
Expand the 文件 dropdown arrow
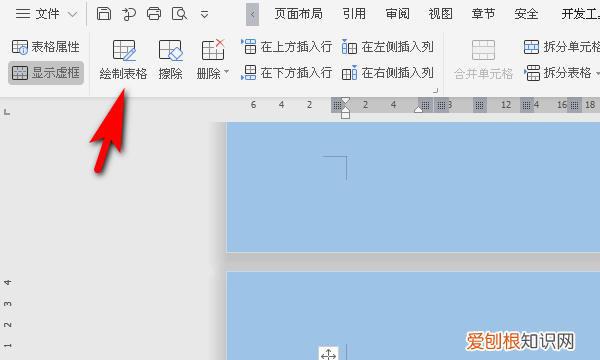point(72,15)
